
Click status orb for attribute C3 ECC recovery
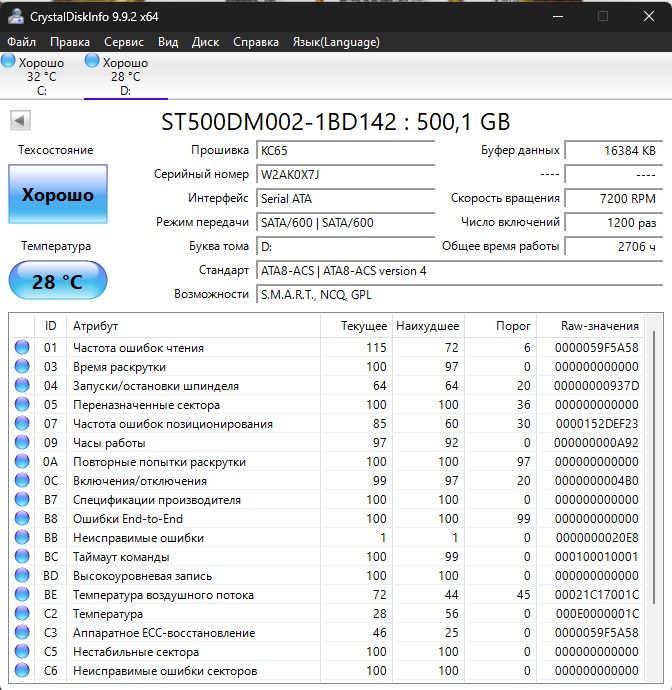[x=22, y=632]
